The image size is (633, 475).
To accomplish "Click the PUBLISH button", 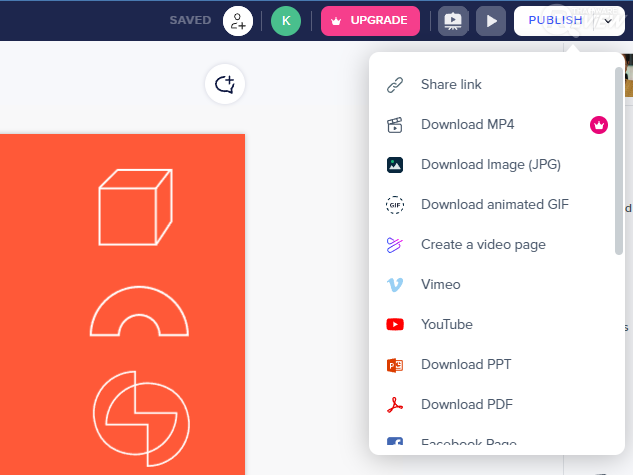I will coord(555,21).
